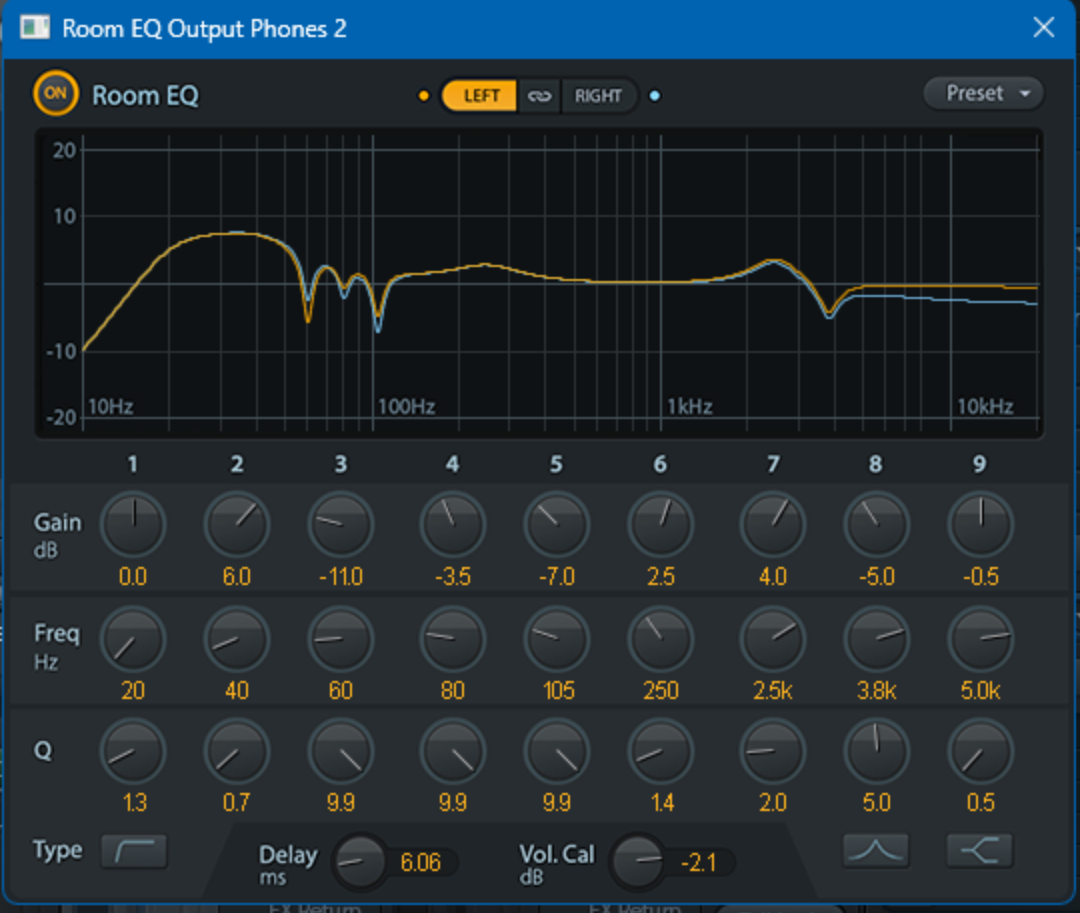1080x913 pixels.
Task: Close the Room EQ Output Phones 2 window
Action: [x=1043, y=27]
